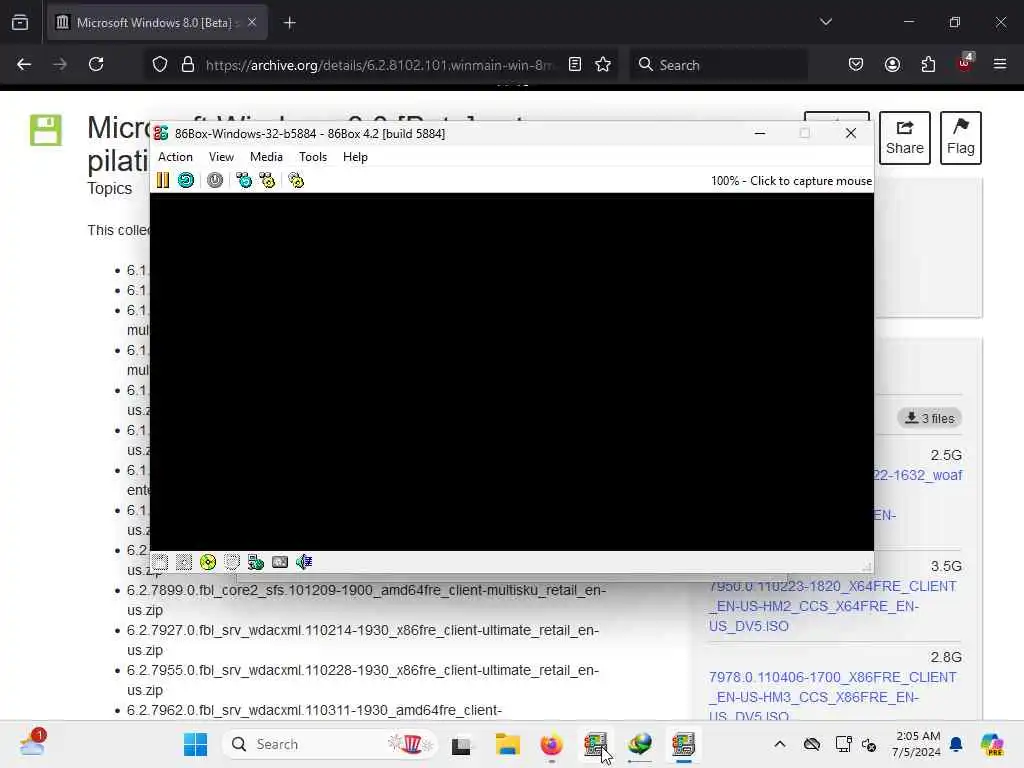Open the weather widget on taskbar

pos(33,743)
